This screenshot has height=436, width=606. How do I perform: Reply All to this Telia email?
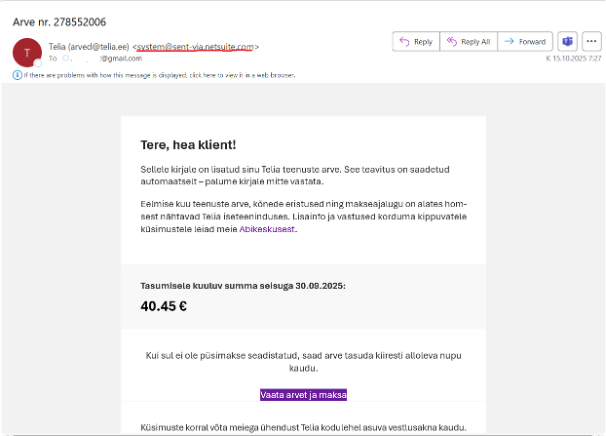point(467,41)
